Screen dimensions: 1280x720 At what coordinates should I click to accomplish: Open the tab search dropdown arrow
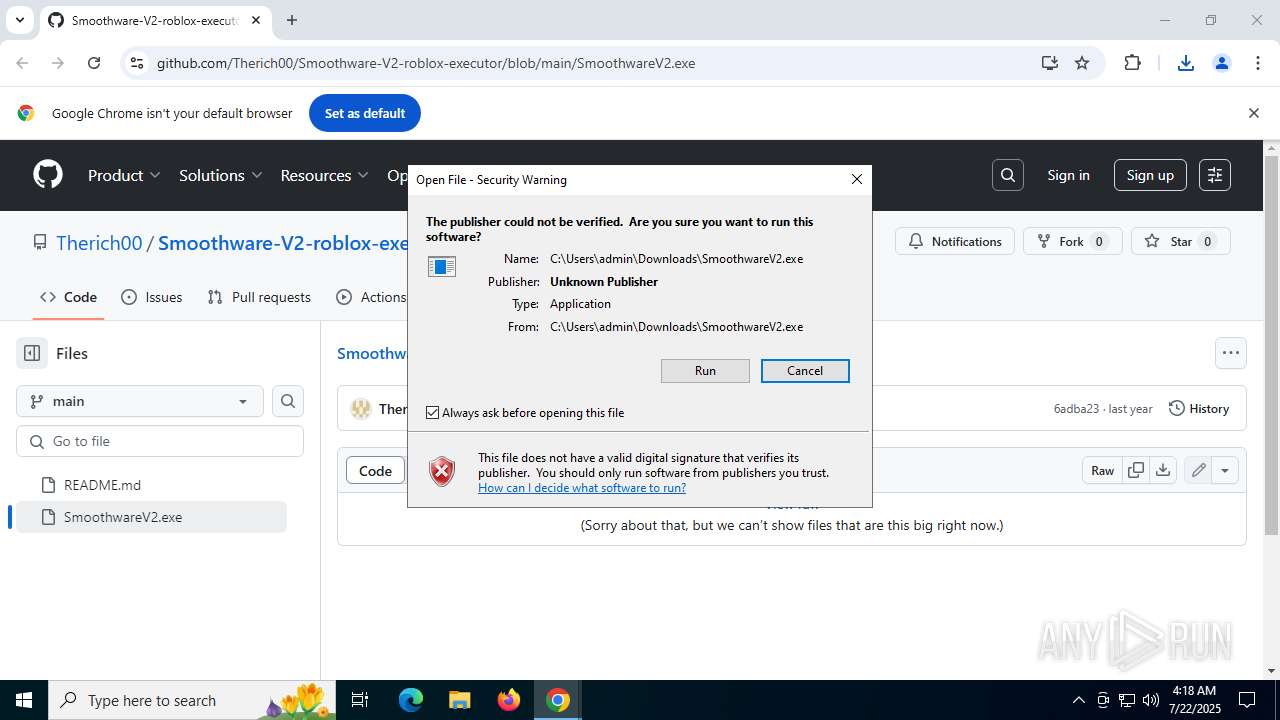[19, 20]
